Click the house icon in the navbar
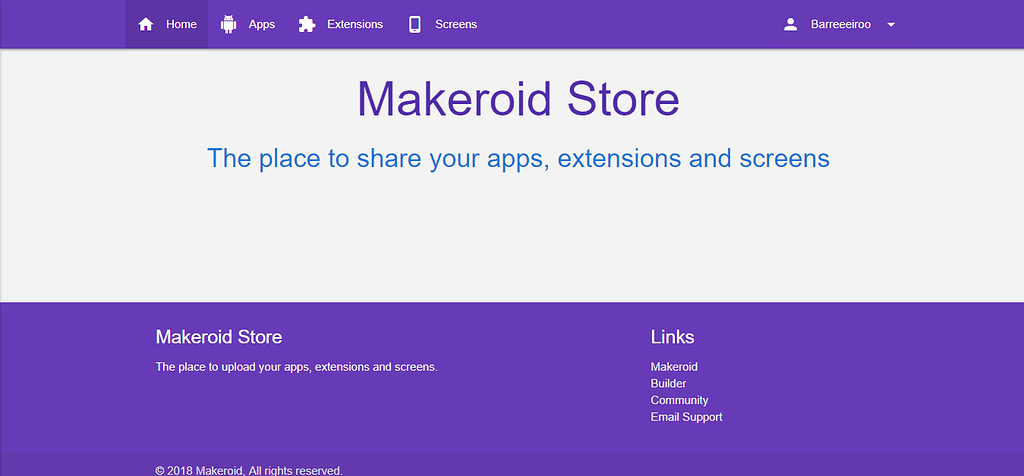This screenshot has width=1024, height=476. coord(146,24)
